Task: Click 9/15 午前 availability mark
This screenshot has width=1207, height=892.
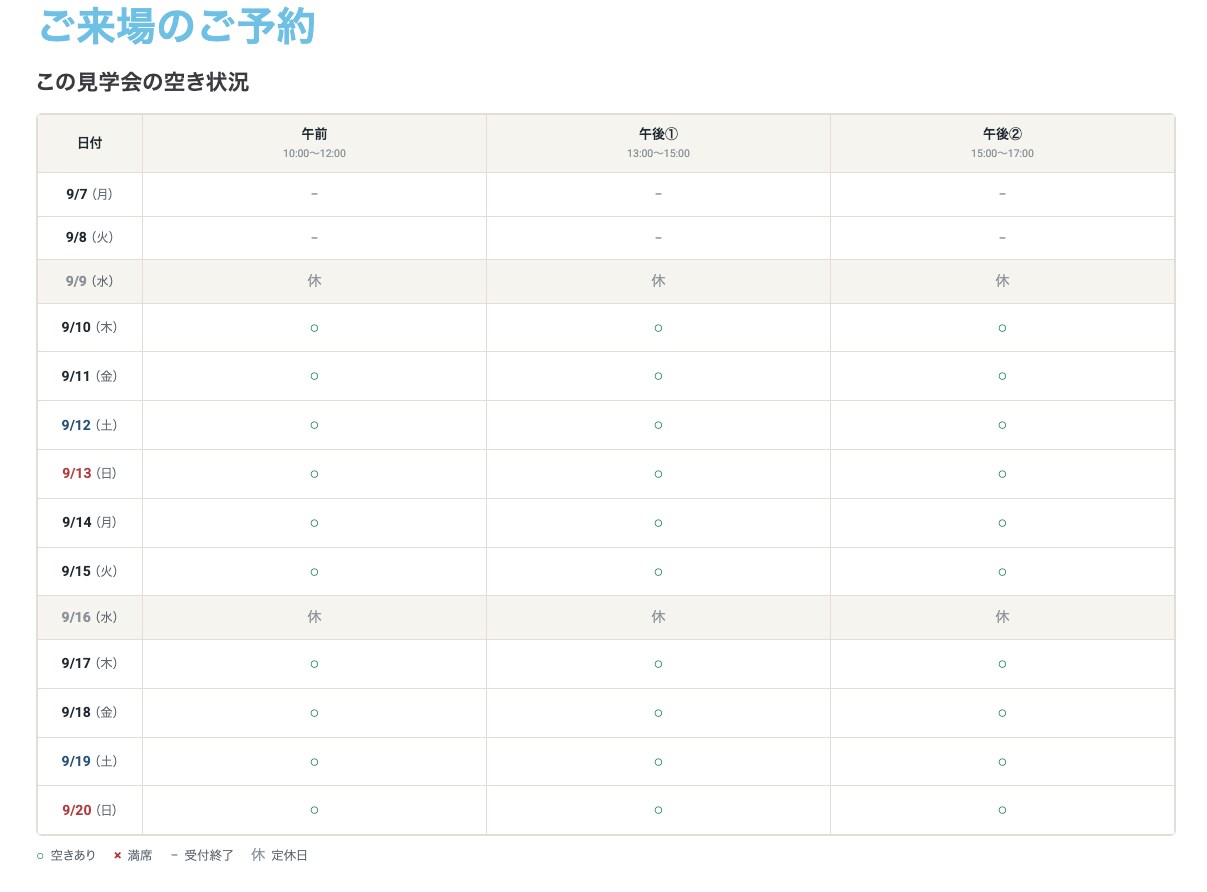Action: [x=314, y=572]
